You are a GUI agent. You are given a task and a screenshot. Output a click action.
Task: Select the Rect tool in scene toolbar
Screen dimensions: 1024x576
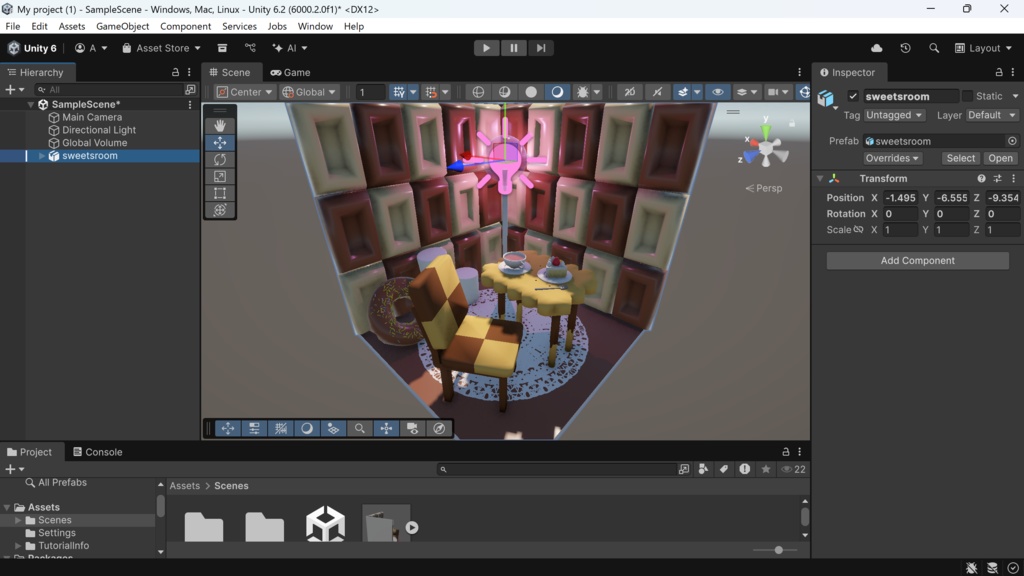coord(220,194)
